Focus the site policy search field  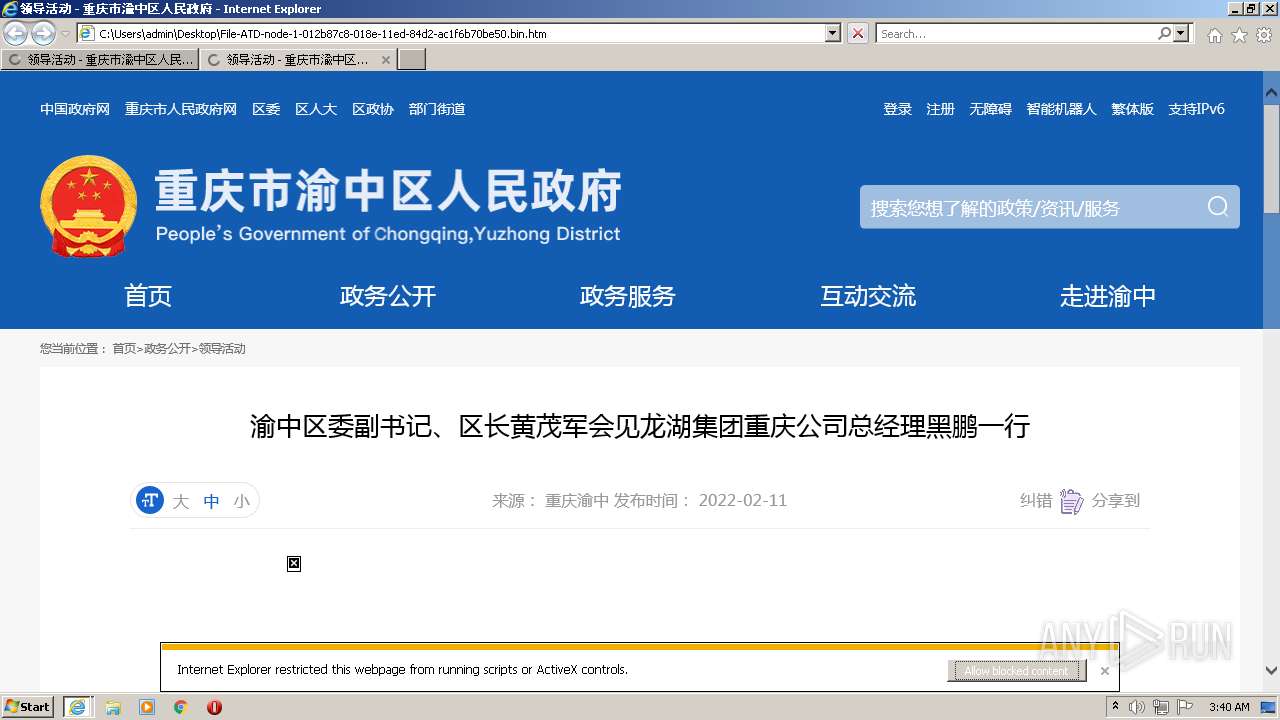(1030, 208)
